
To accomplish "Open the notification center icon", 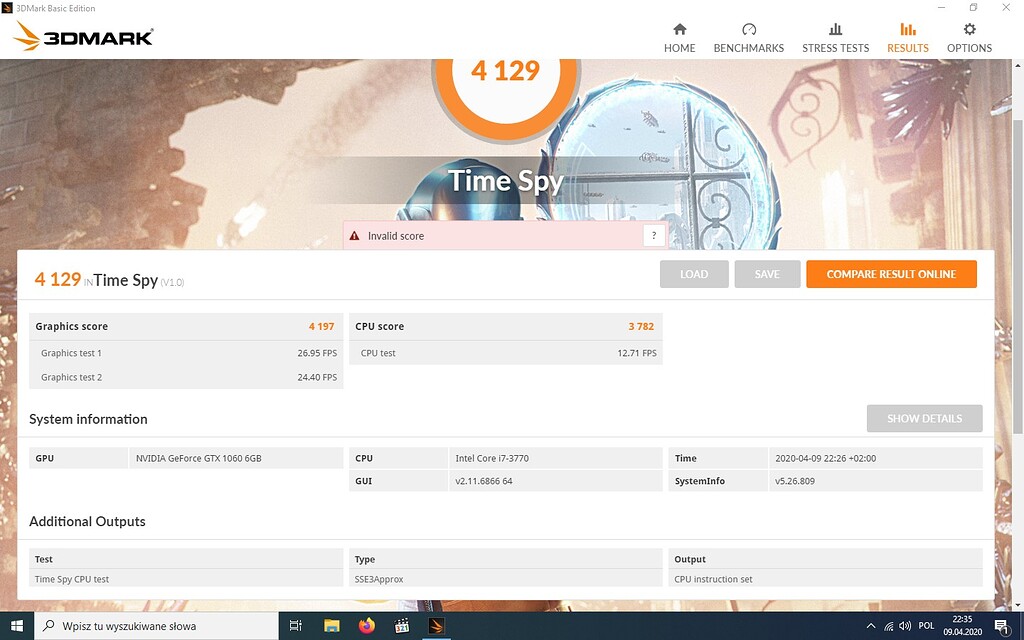I will pos(1002,626).
